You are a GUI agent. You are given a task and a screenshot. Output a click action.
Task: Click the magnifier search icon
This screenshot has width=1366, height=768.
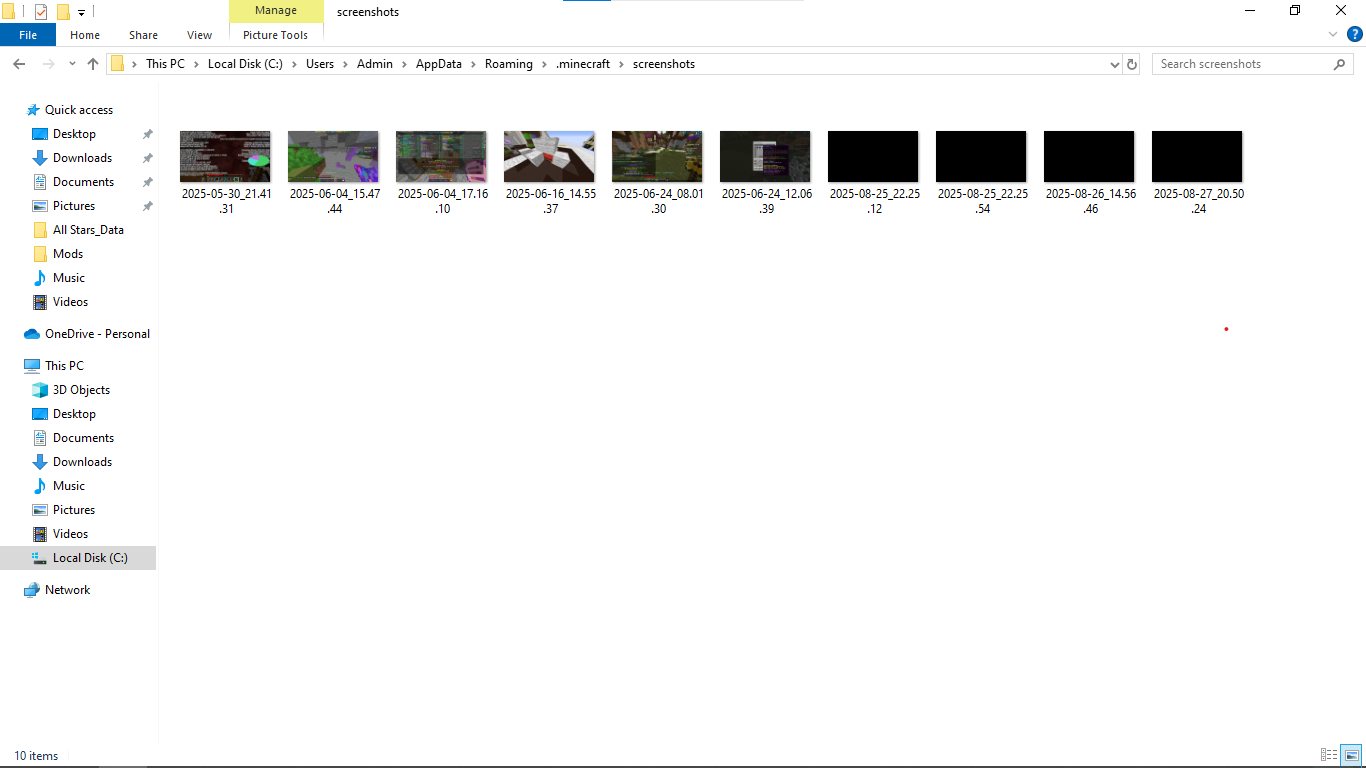pos(1340,64)
